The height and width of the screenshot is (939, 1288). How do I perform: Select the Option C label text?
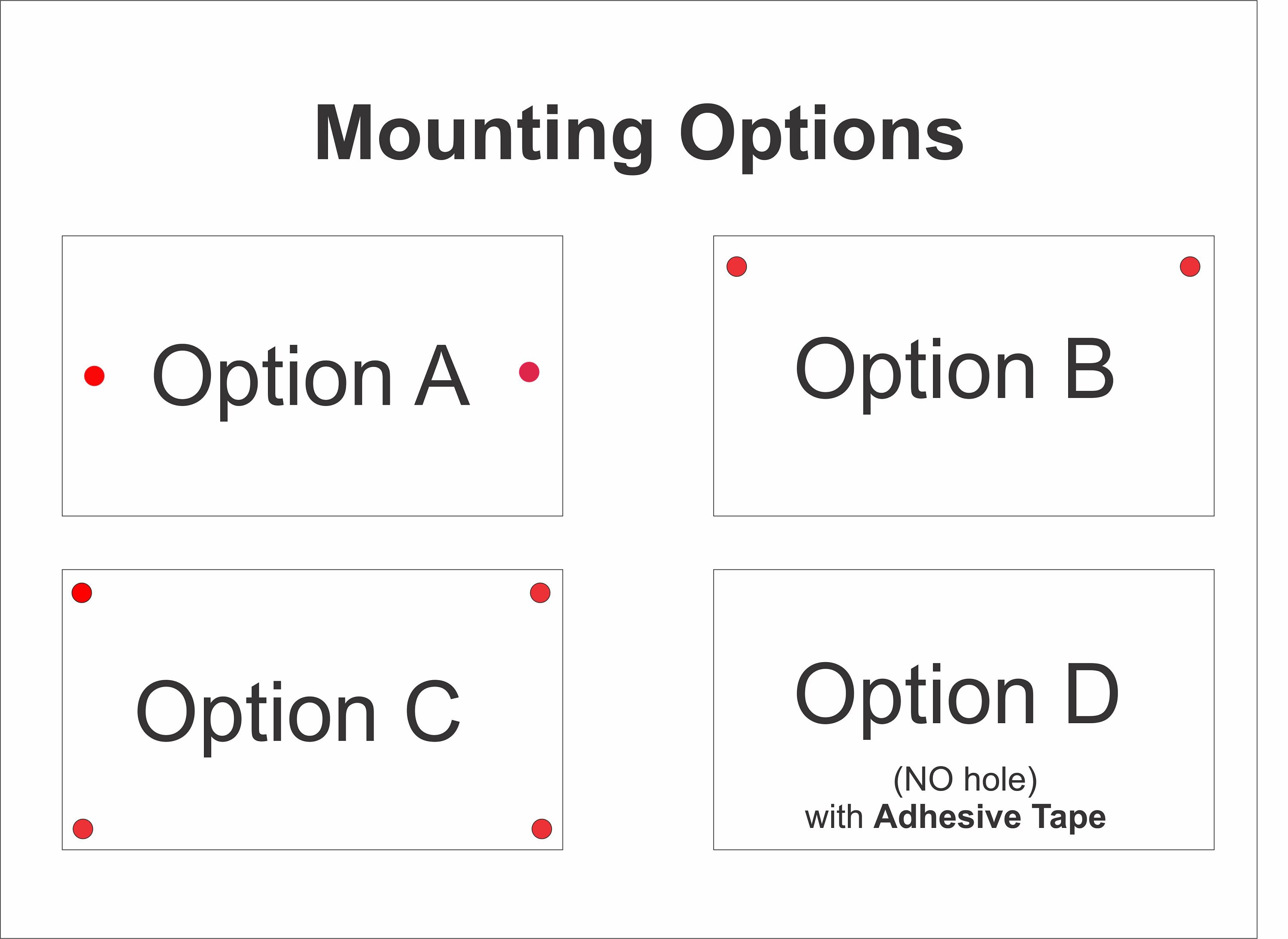(x=298, y=718)
